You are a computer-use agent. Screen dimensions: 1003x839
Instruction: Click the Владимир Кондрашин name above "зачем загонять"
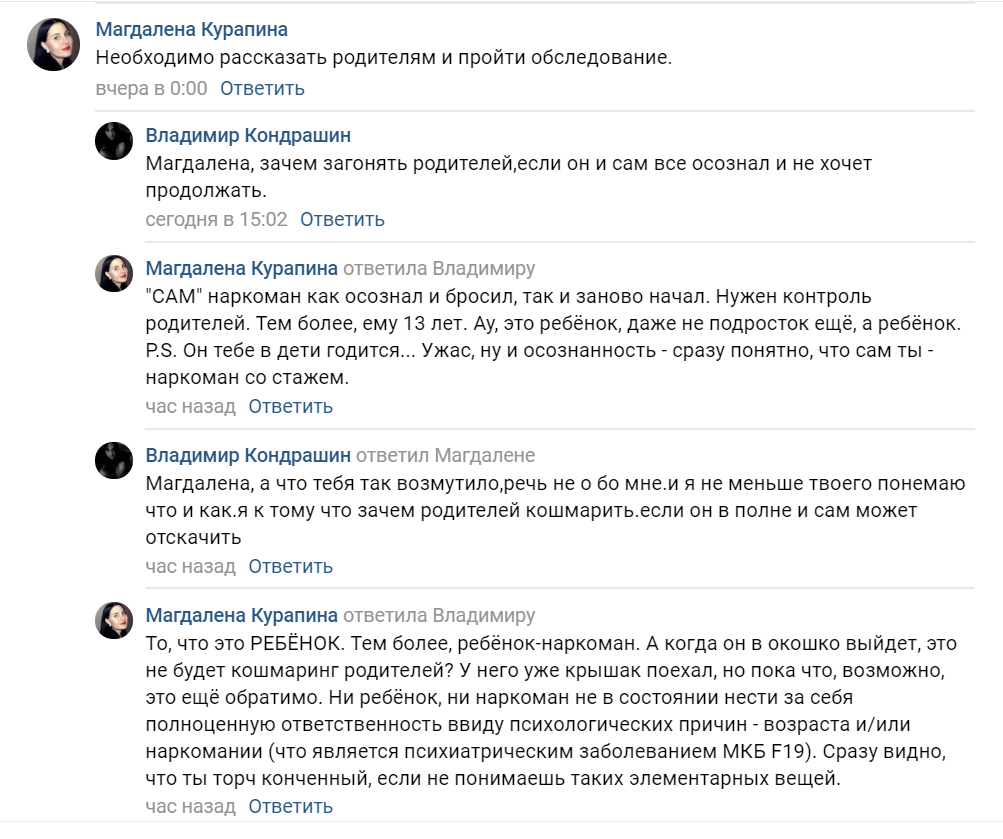(248, 135)
